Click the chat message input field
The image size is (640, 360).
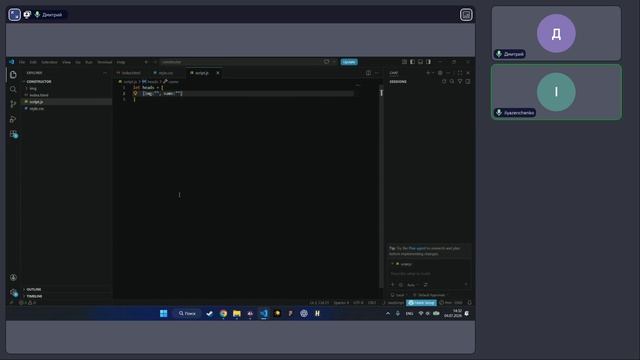(x=429, y=274)
